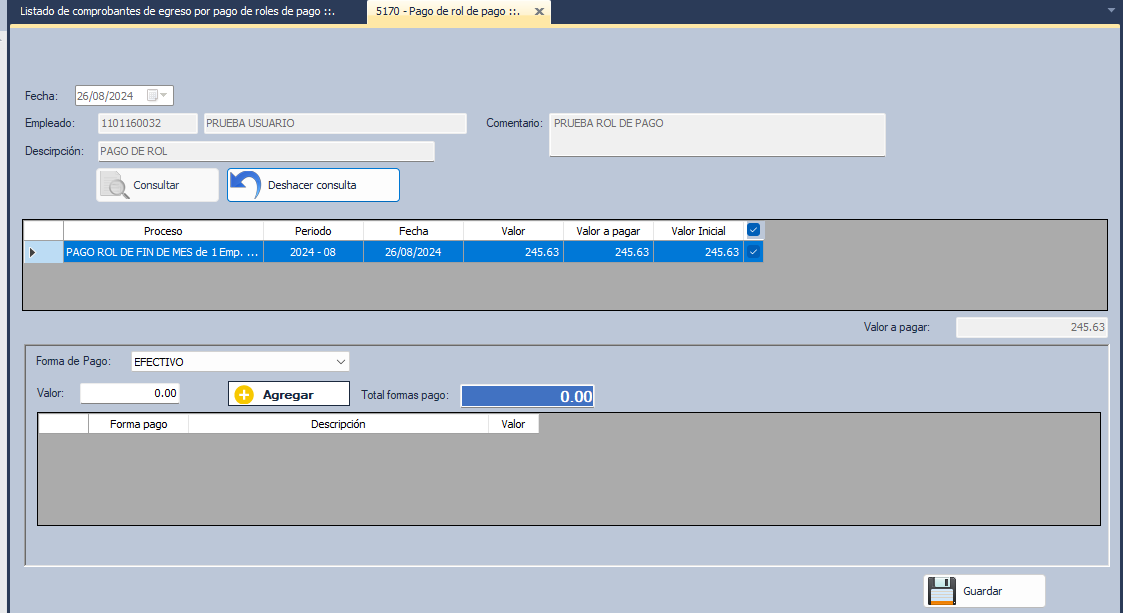Click the Proceso column header
The width and height of the screenshot is (1123, 613).
pos(163,231)
